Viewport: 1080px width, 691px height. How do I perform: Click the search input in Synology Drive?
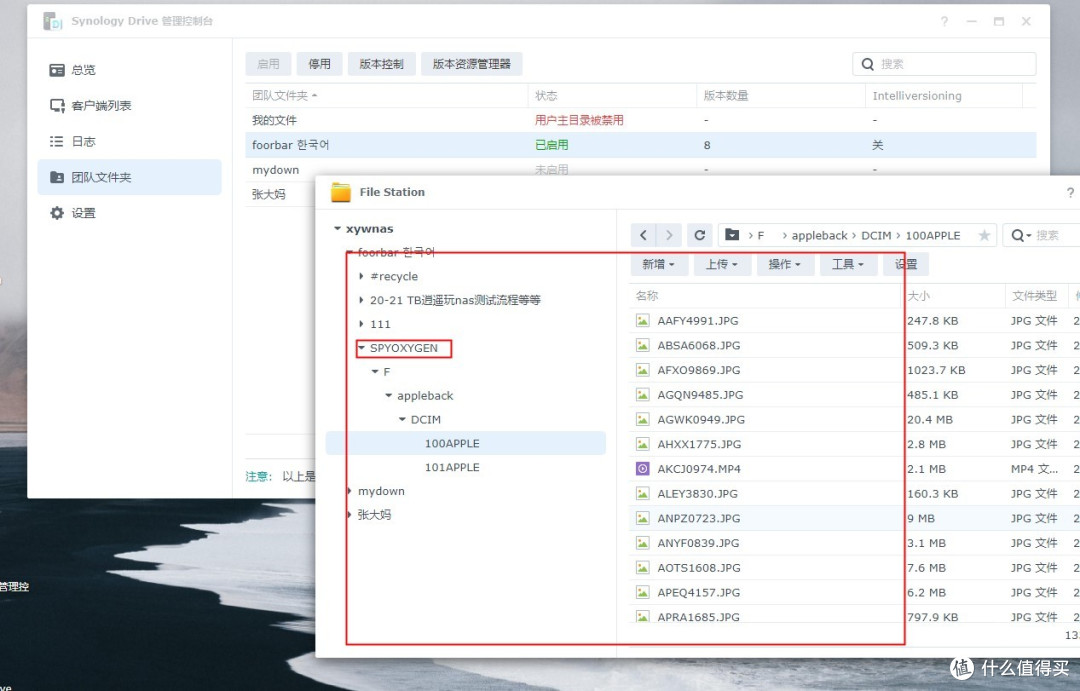(944, 63)
